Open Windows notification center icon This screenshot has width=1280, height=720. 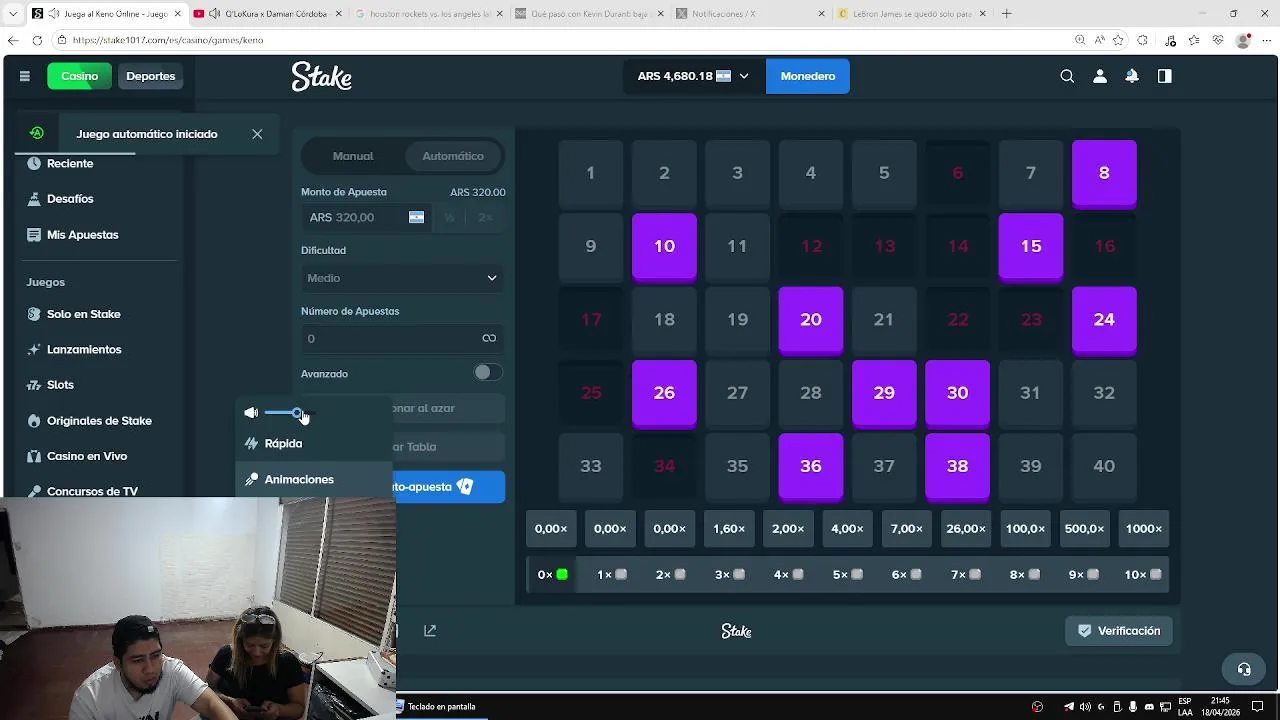click(x=1258, y=707)
